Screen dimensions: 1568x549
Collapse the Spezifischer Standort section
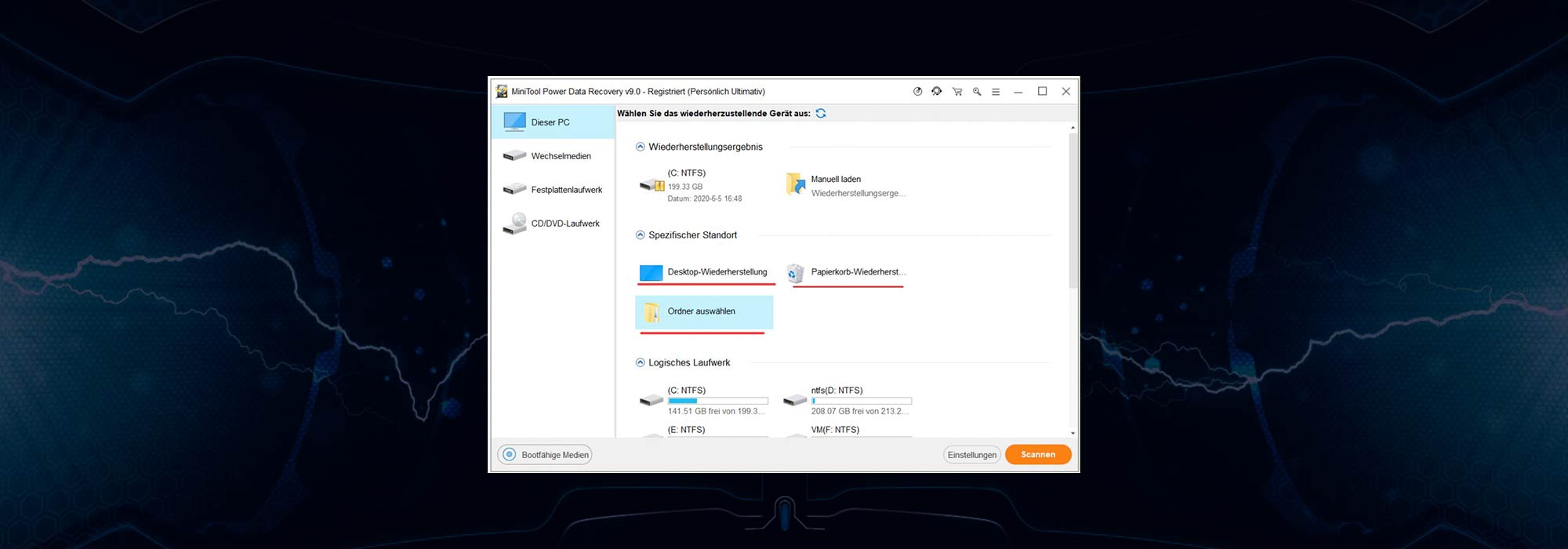[641, 235]
